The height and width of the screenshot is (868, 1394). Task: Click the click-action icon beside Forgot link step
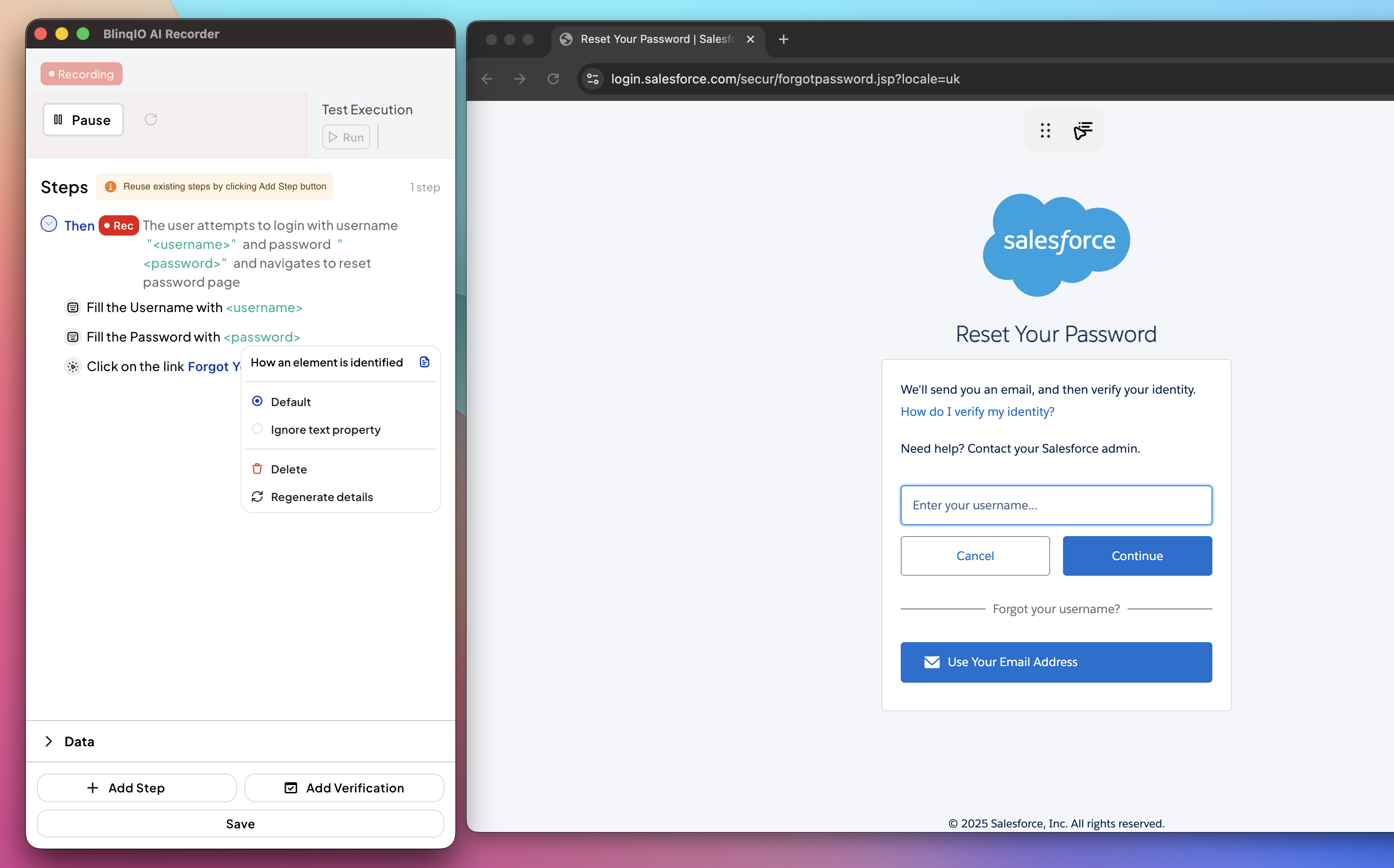pyautogui.click(x=73, y=366)
